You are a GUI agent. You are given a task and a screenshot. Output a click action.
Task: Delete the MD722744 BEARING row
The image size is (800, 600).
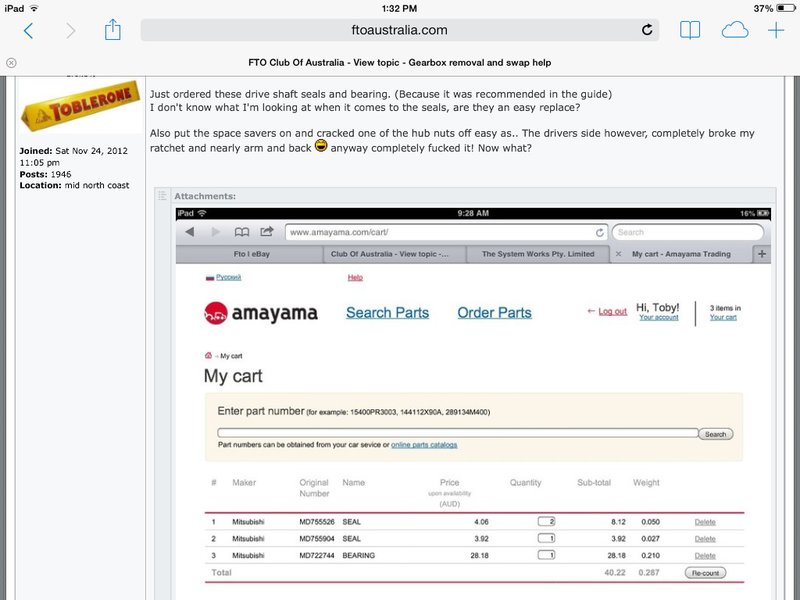(x=705, y=556)
